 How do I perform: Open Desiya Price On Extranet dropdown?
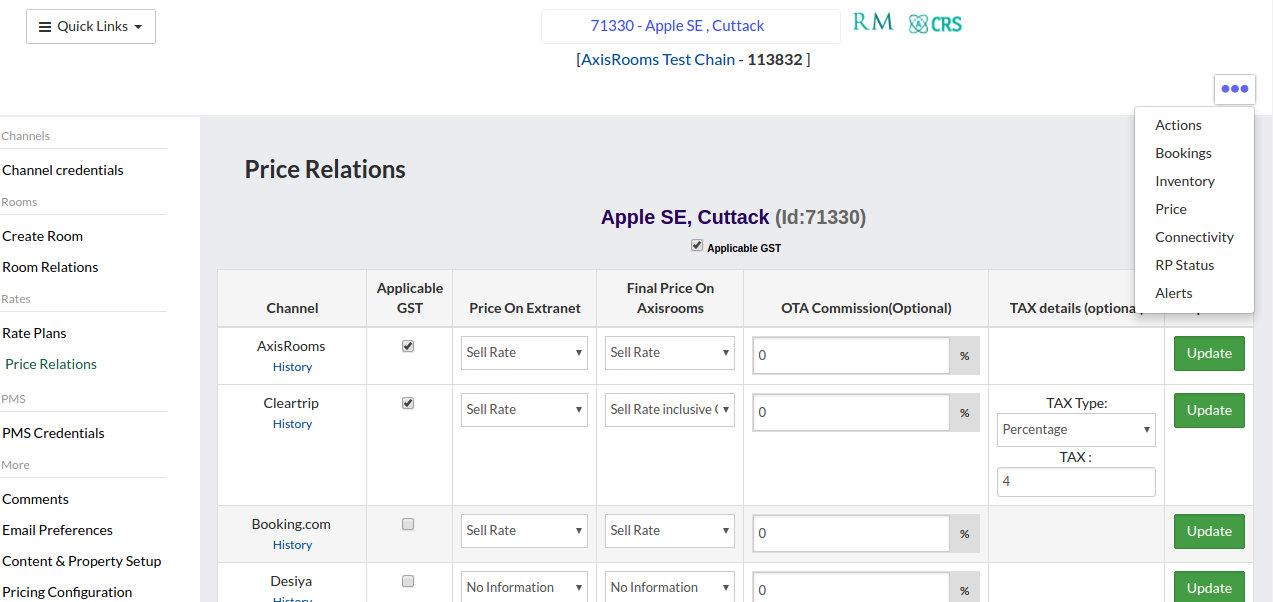coord(524,587)
